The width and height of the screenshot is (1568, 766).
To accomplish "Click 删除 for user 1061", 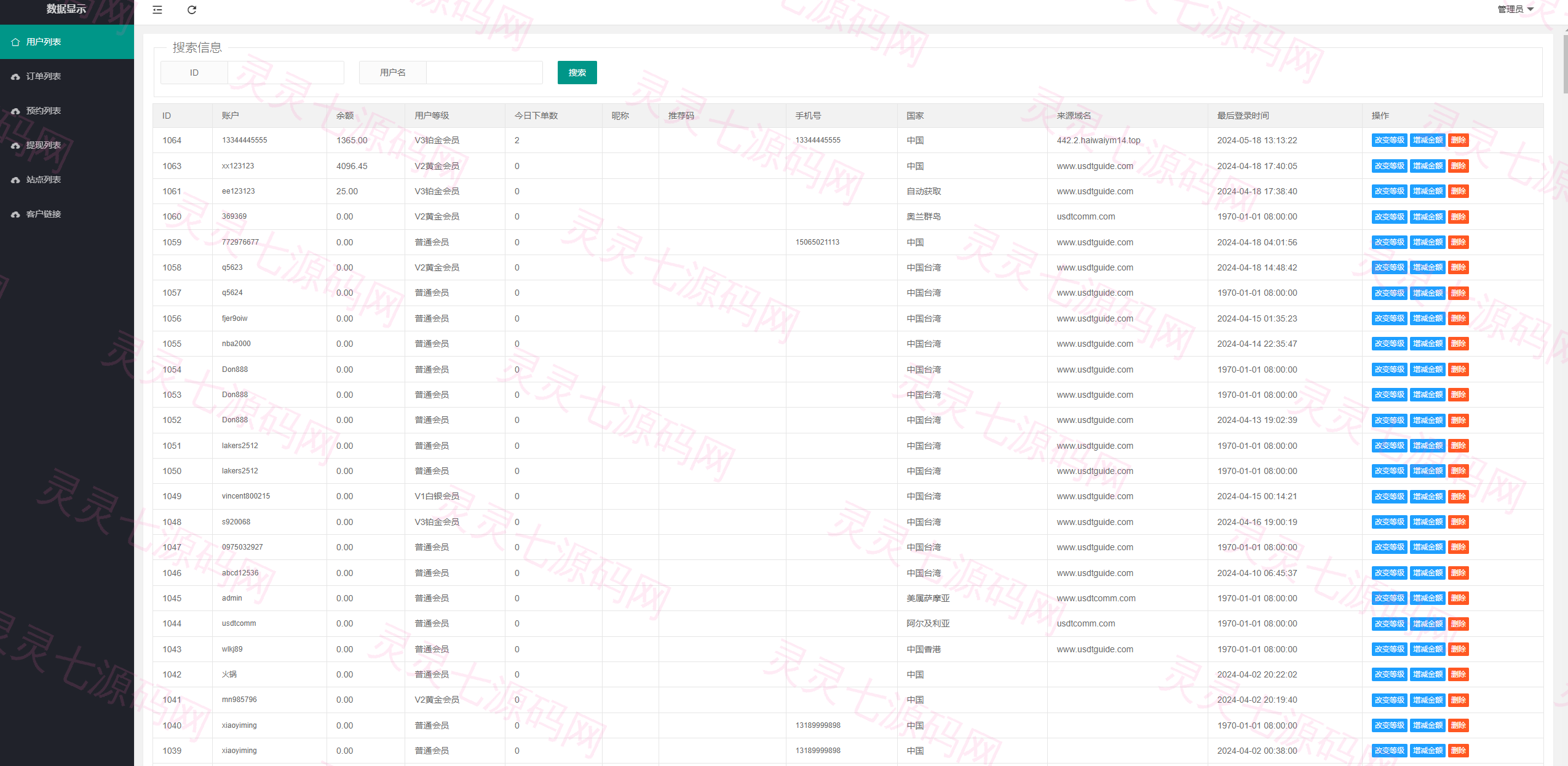I will coord(1458,191).
